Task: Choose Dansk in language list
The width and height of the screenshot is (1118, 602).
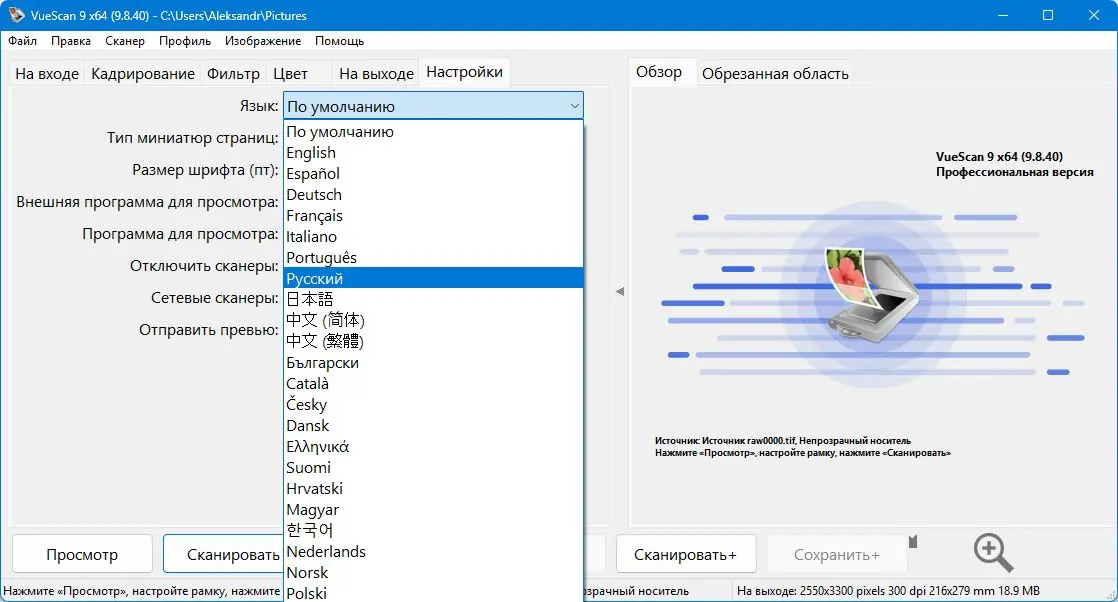Action: [434, 425]
